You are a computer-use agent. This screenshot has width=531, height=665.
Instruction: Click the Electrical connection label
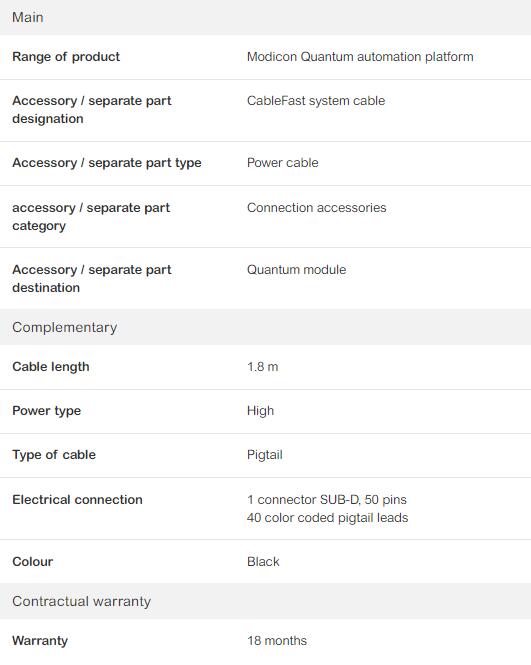77,500
